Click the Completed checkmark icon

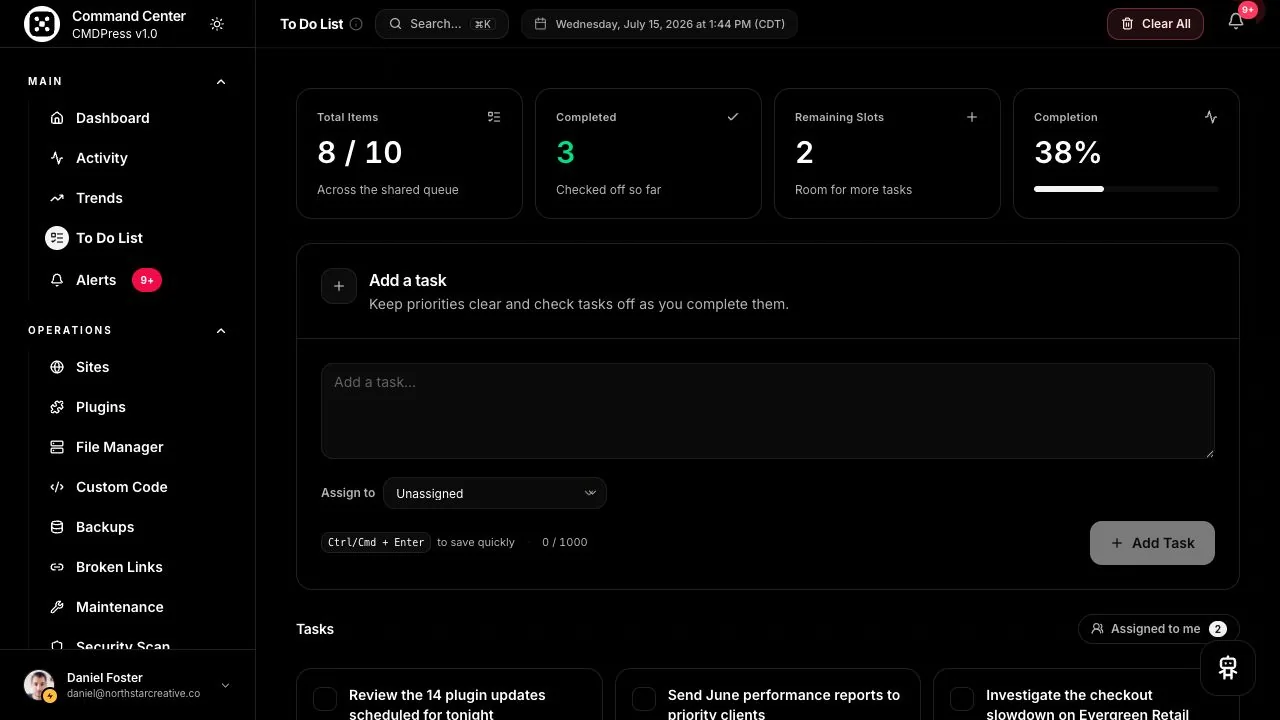[x=733, y=117]
